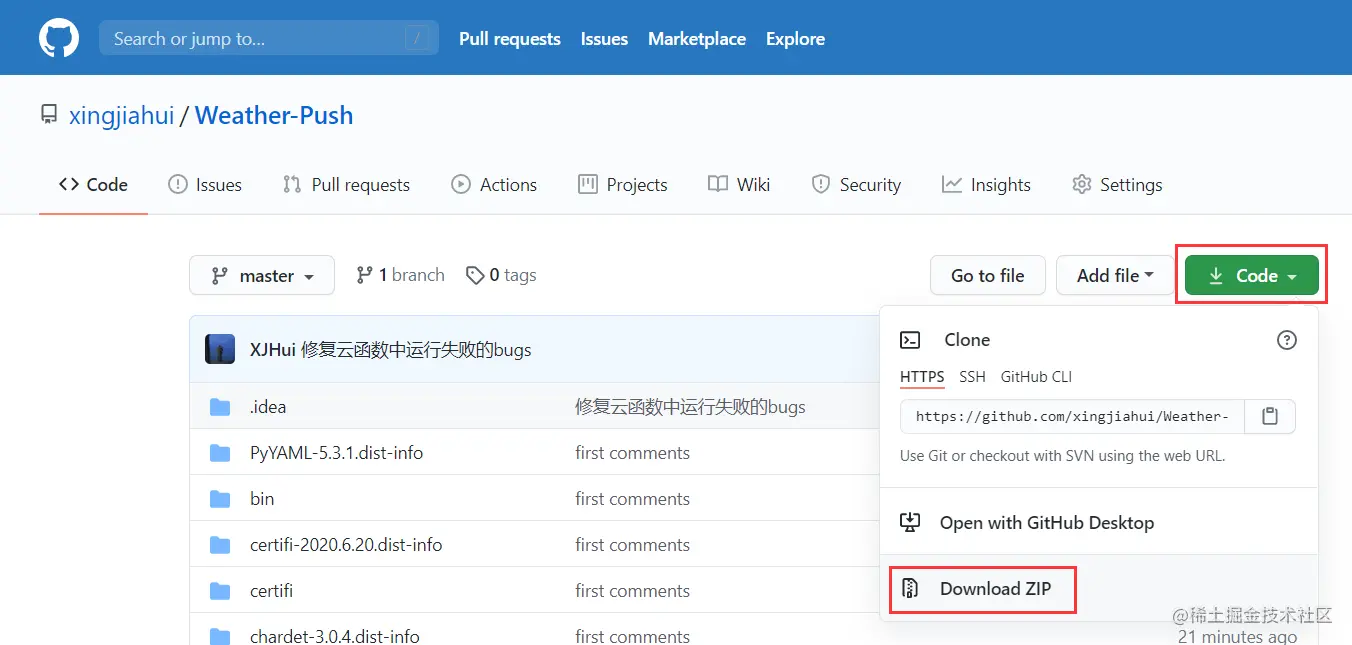Image resolution: width=1352 pixels, height=645 pixels.
Task: Click the terminal icon beside Clone
Action: coord(910,340)
